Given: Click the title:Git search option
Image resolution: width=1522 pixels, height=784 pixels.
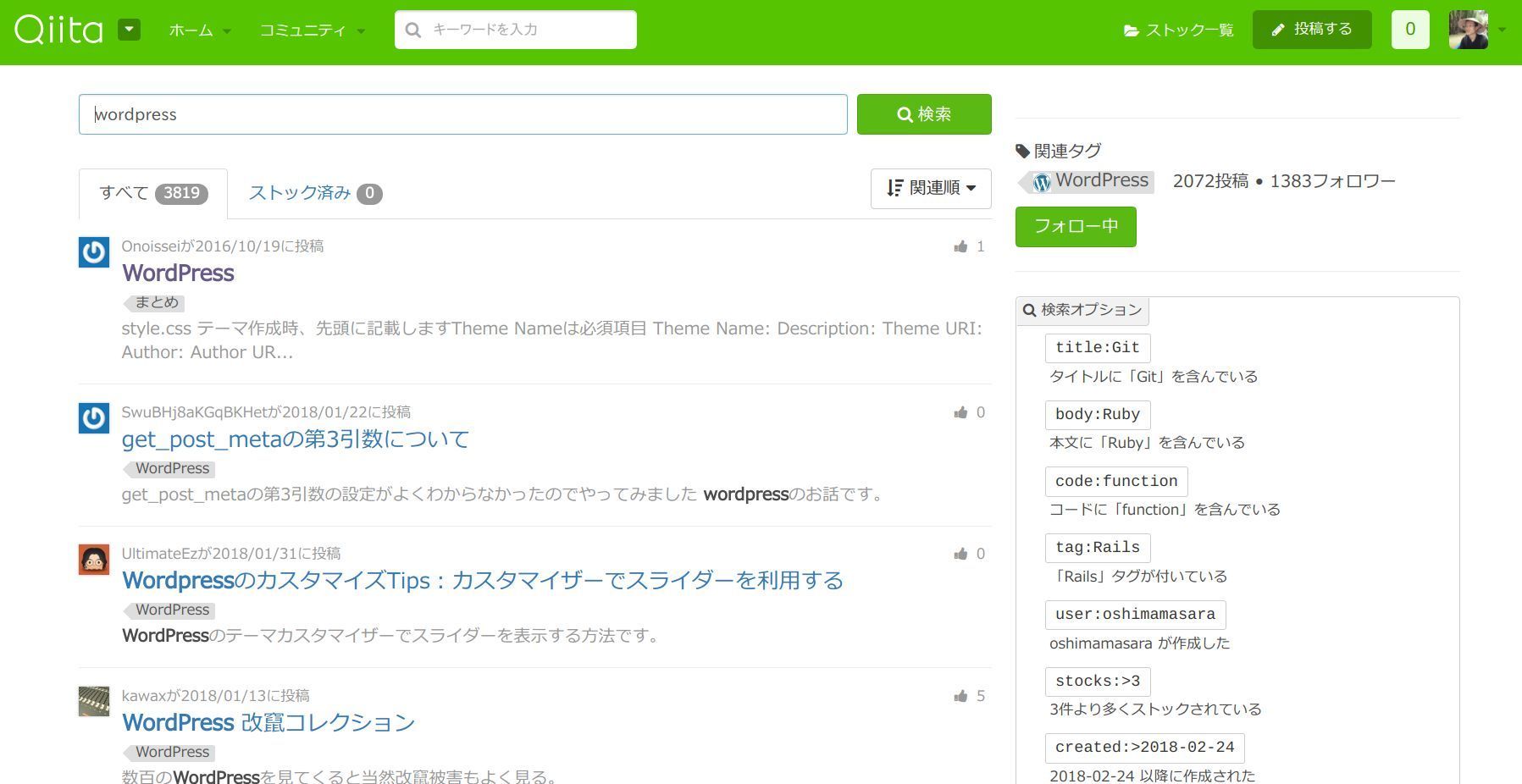Looking at the screenshot, I should pyautogui.click(x=1098, y=348).
